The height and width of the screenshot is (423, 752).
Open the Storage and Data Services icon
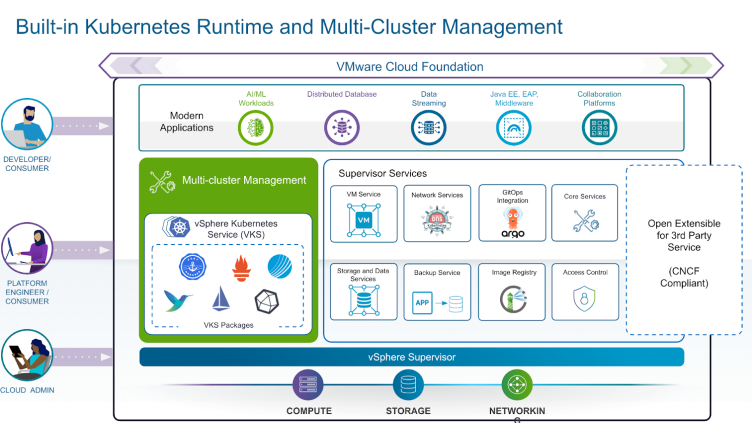point(364,300)
